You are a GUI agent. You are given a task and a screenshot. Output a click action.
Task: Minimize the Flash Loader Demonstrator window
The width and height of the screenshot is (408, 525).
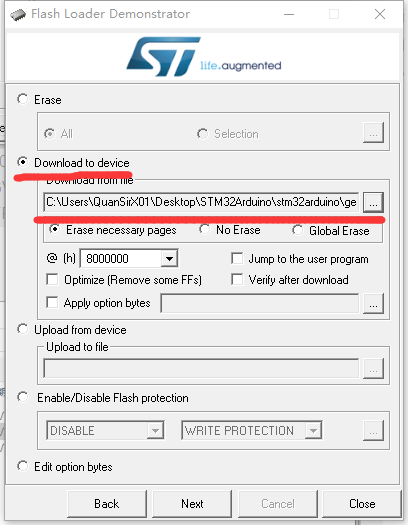[x=289, y=14]
